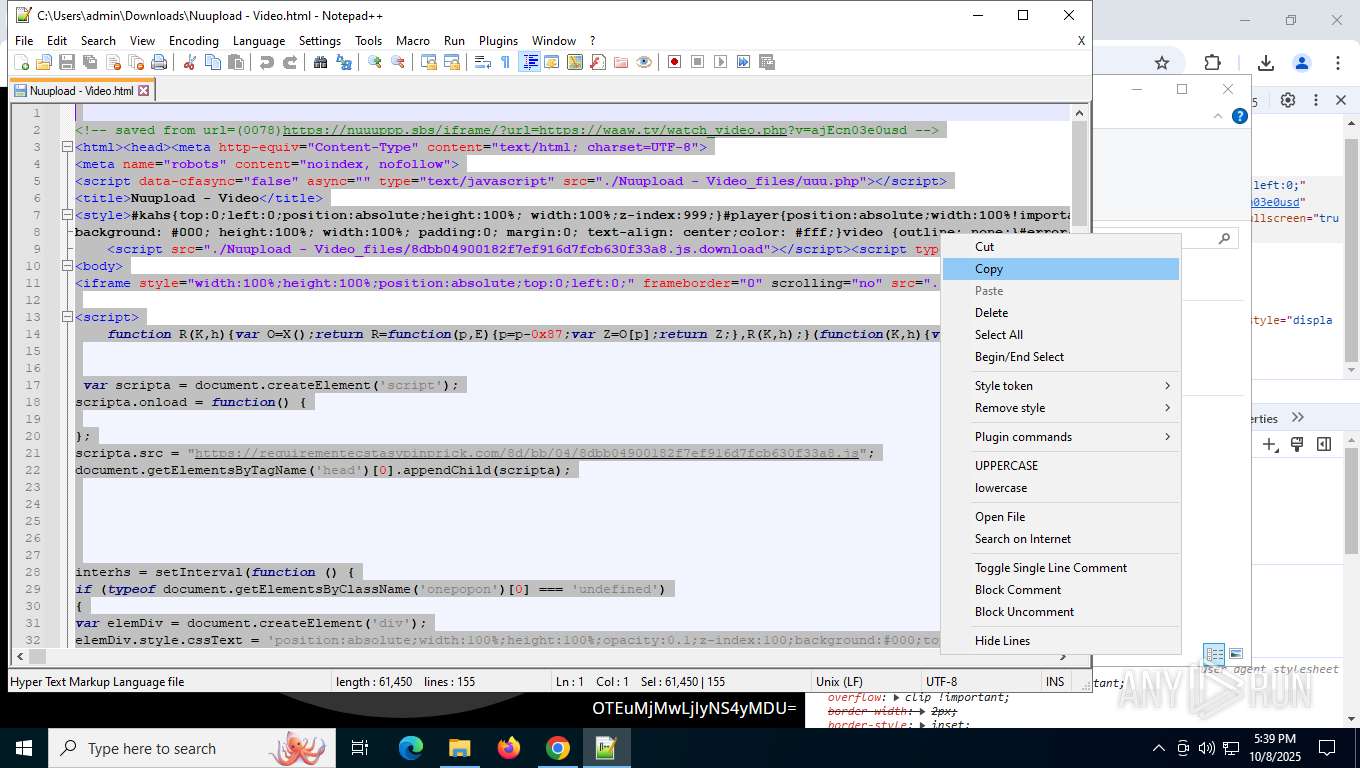Toggle word wrap toolbar icon

coord(483,62)
